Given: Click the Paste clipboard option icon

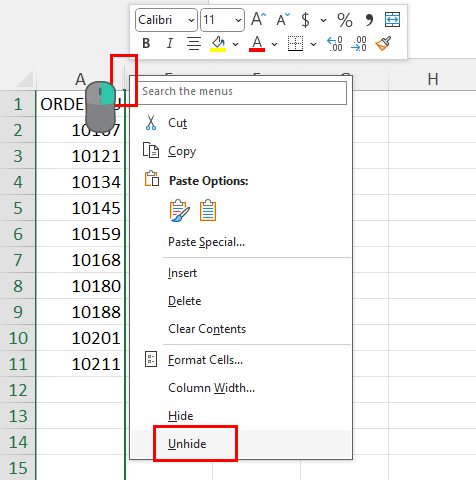Looking at the screenshot, I should 208,210.
